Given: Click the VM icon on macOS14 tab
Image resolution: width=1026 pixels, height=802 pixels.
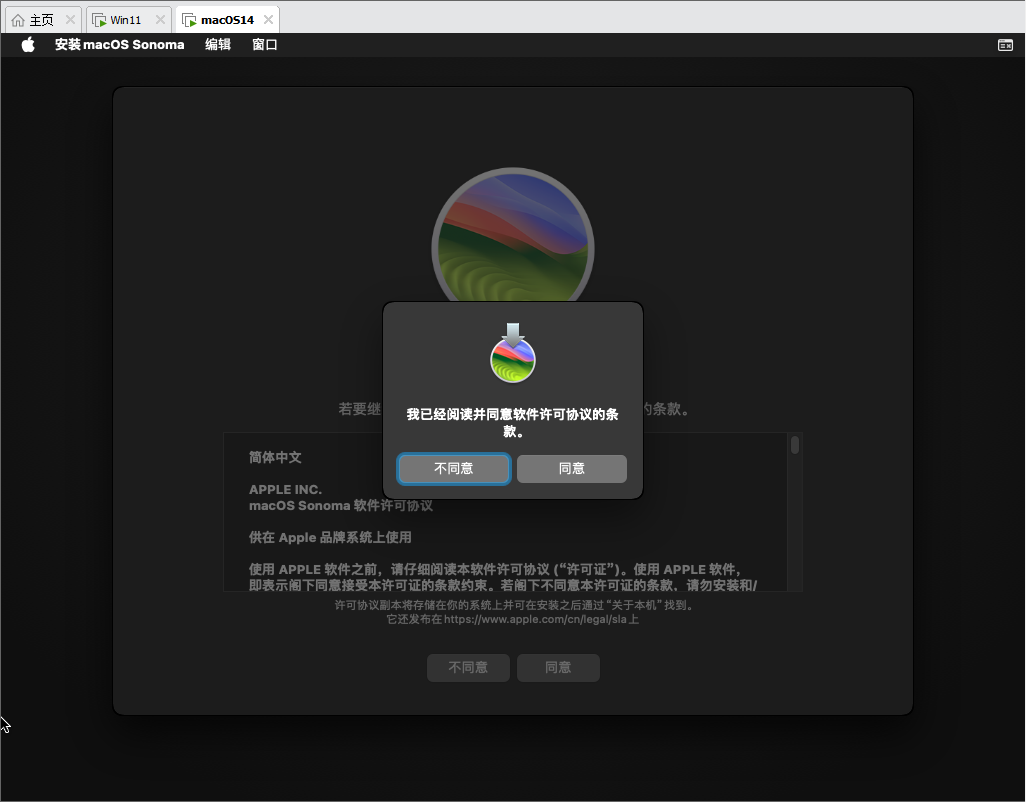Looking at the screenshot, I should coord(189,20).
